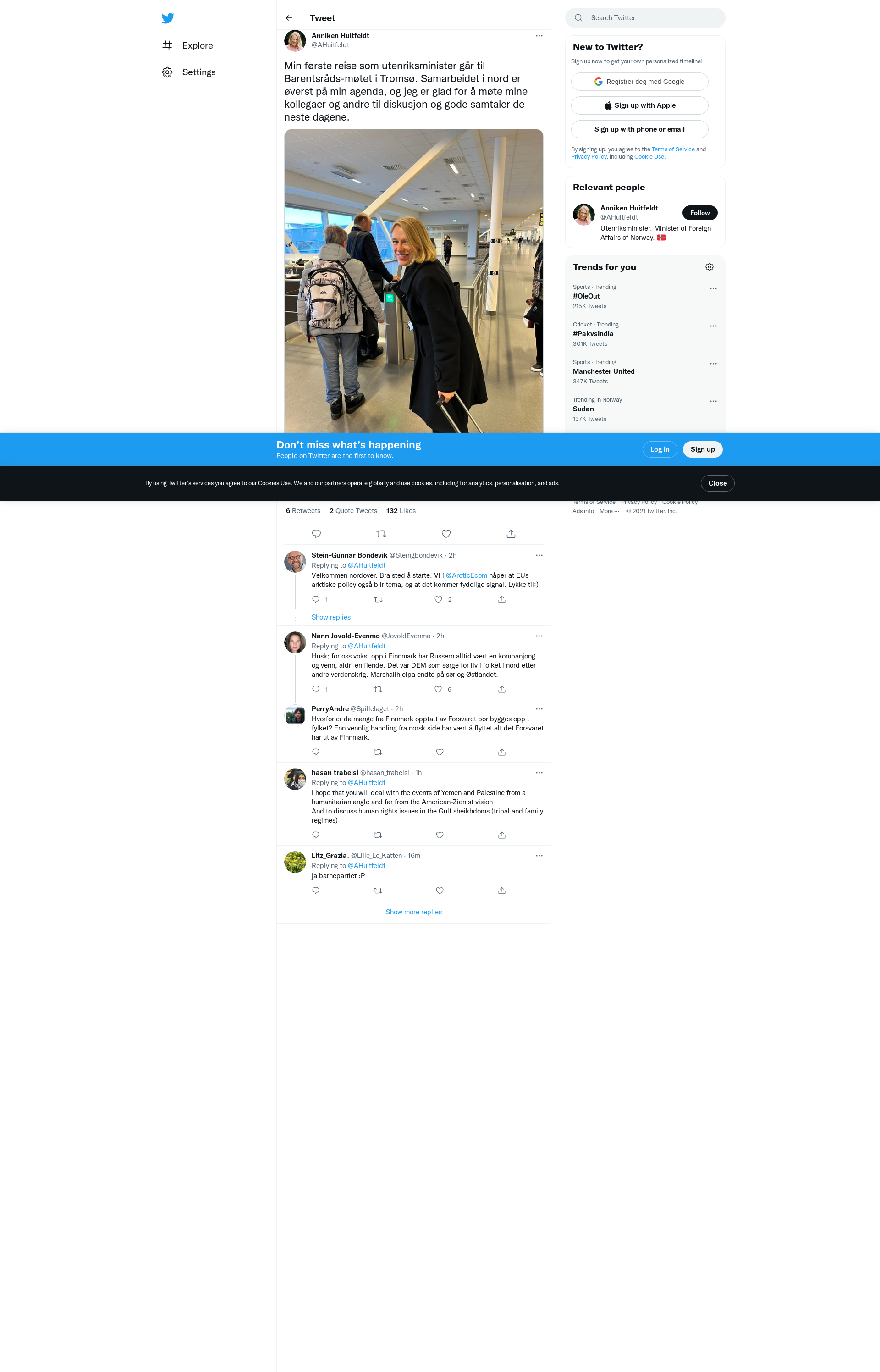This screenshot has height=1372, width=880.
Task: Open the Privacy Policy link in signup box
Action: pyautogui.click(x=588, y=157)
